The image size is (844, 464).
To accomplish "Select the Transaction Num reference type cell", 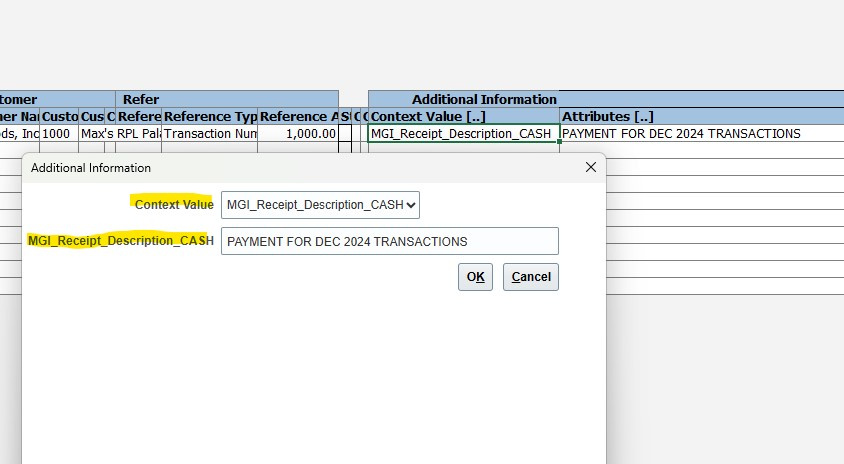I will pyautogui.click(x=210, y=133).
